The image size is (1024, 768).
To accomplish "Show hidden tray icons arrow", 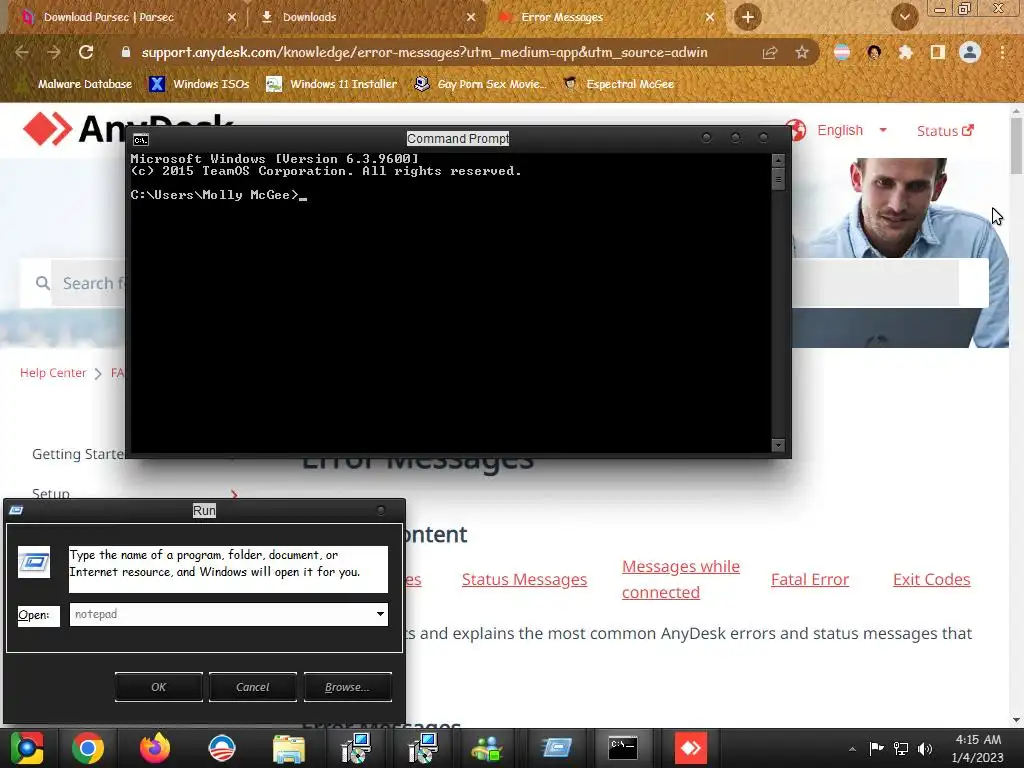I will pos(852,749).
